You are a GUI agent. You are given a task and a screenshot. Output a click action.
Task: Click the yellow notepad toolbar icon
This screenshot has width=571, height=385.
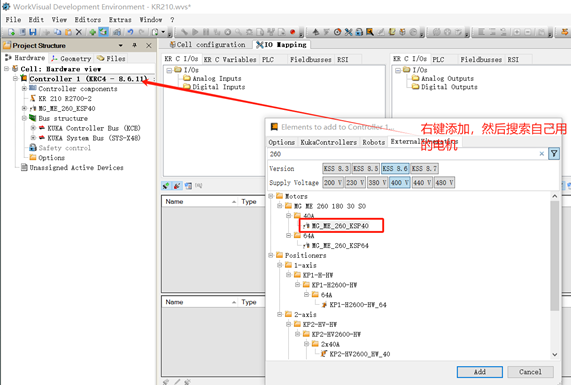pos(392,32)
